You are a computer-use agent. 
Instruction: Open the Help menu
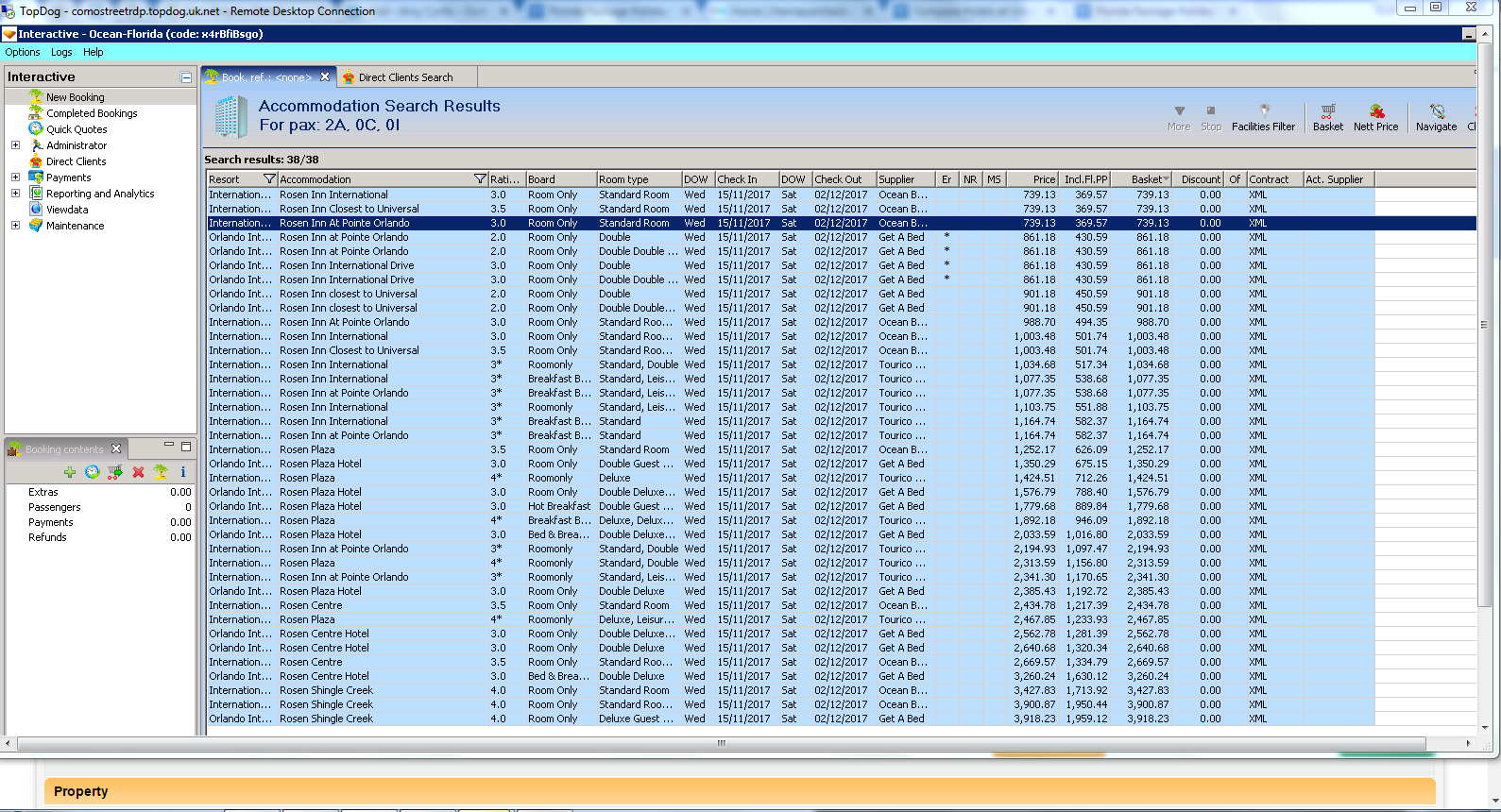(x=93, y=52)
